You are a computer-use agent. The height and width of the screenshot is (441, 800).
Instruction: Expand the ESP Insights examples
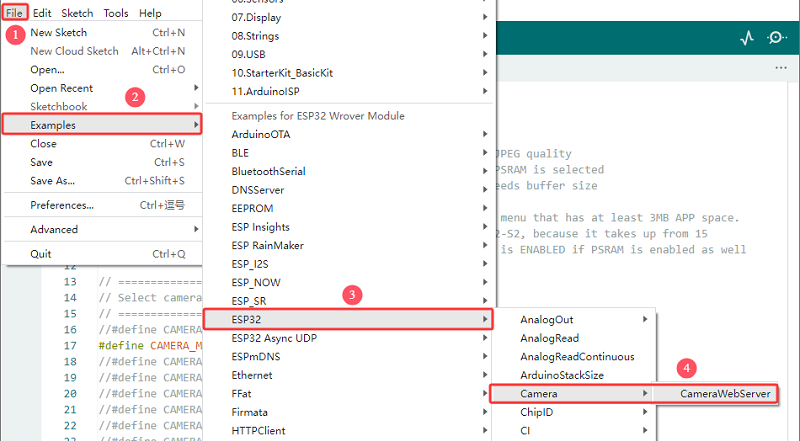(349, 227)
